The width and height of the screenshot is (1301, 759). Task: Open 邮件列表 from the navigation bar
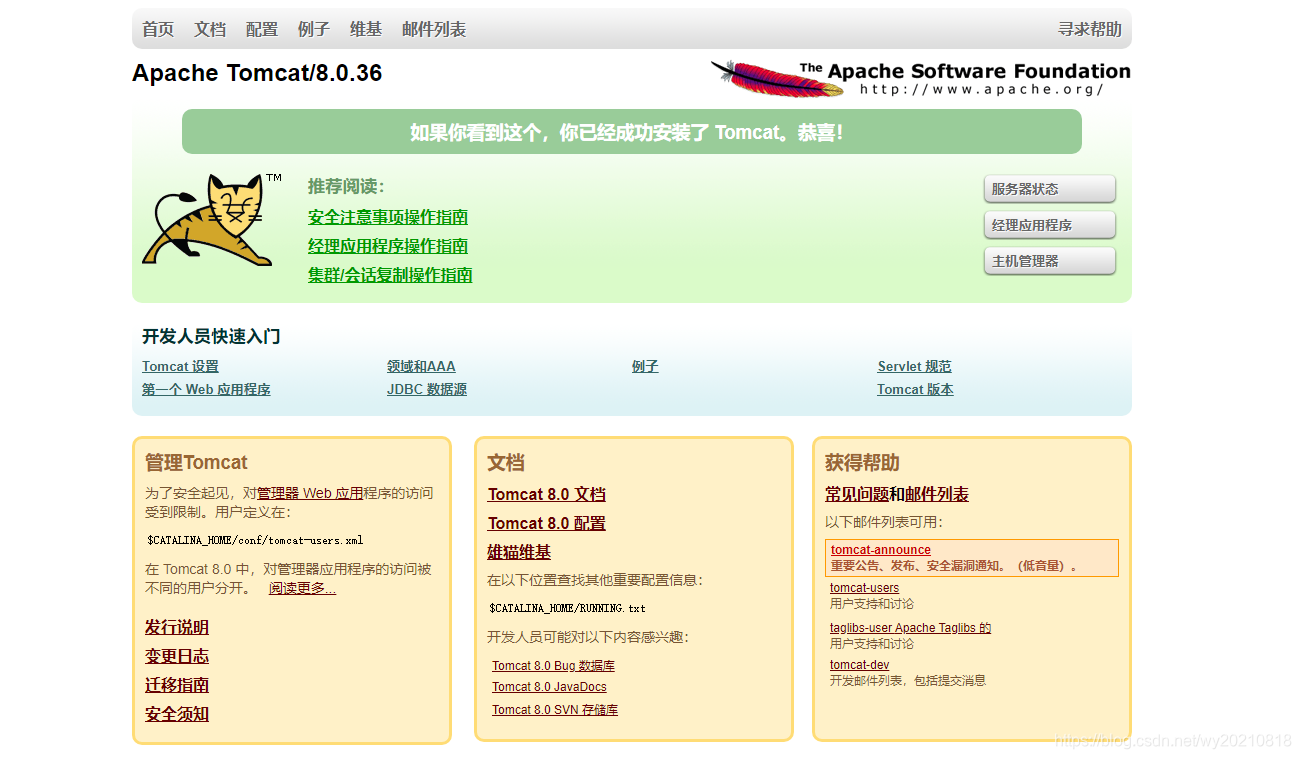pyautogui.click(x=433, y=29)
